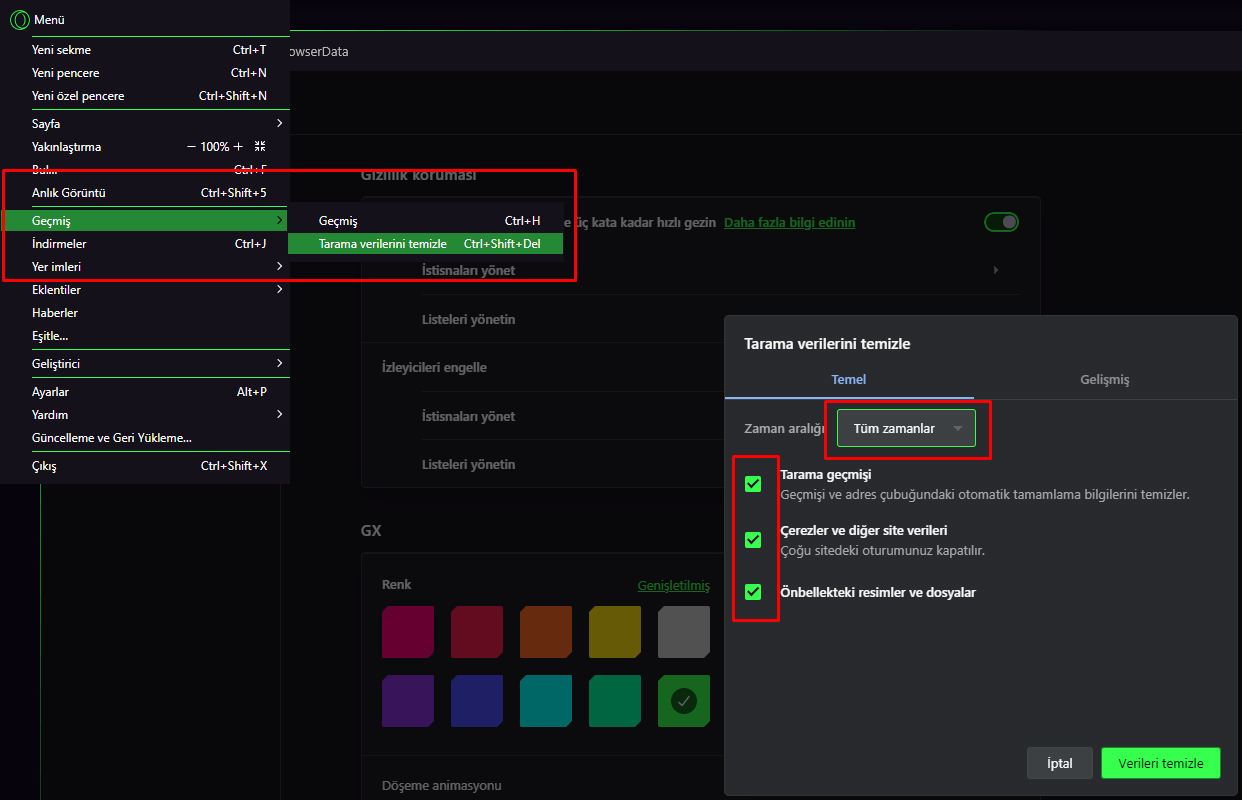The height and width of the screenshot is (800, 1242).
Task: Disable the green privacy protection toggle
Action: coord(1001,222)
